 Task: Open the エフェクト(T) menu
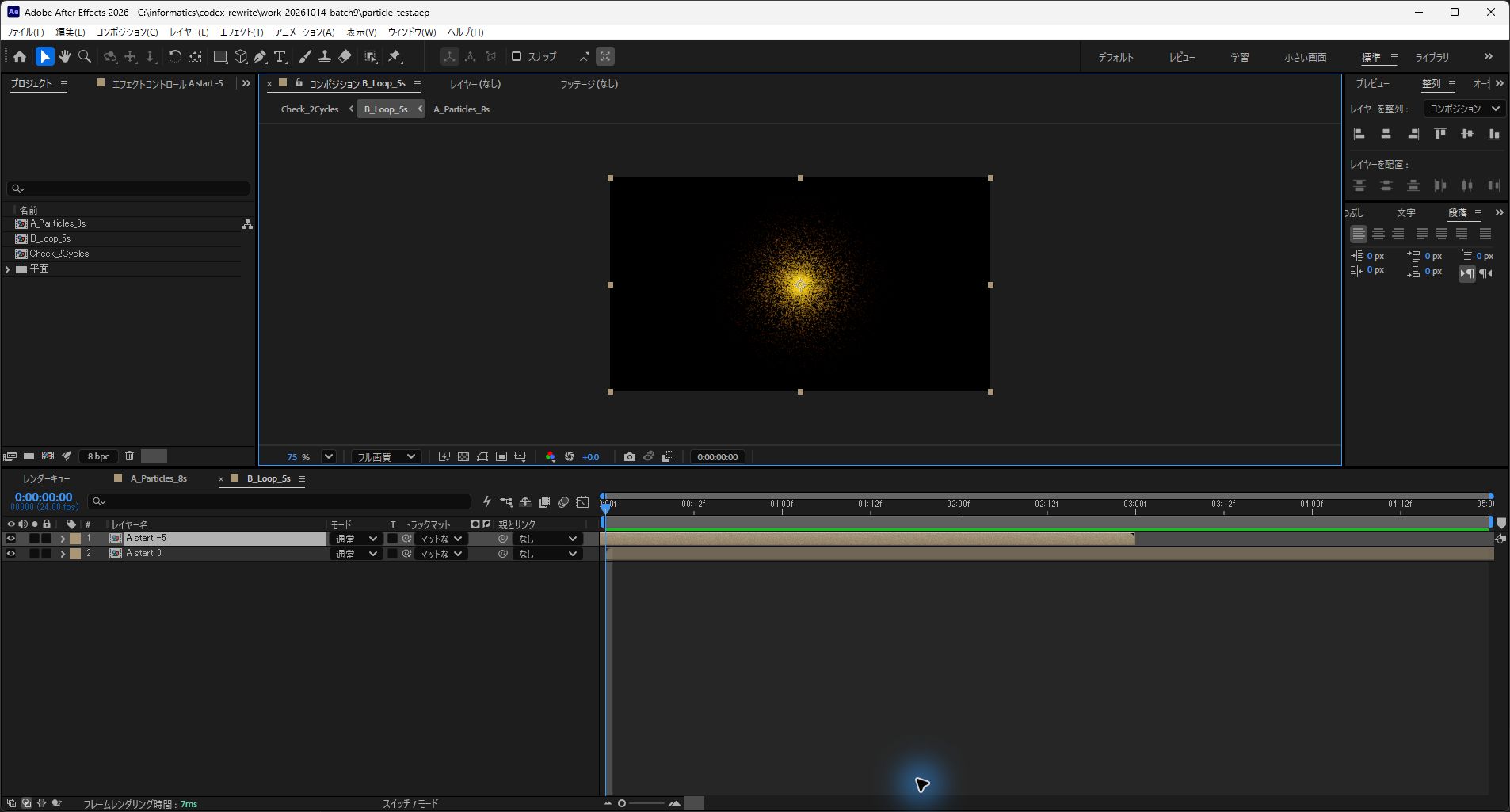(x=242, y=32)
